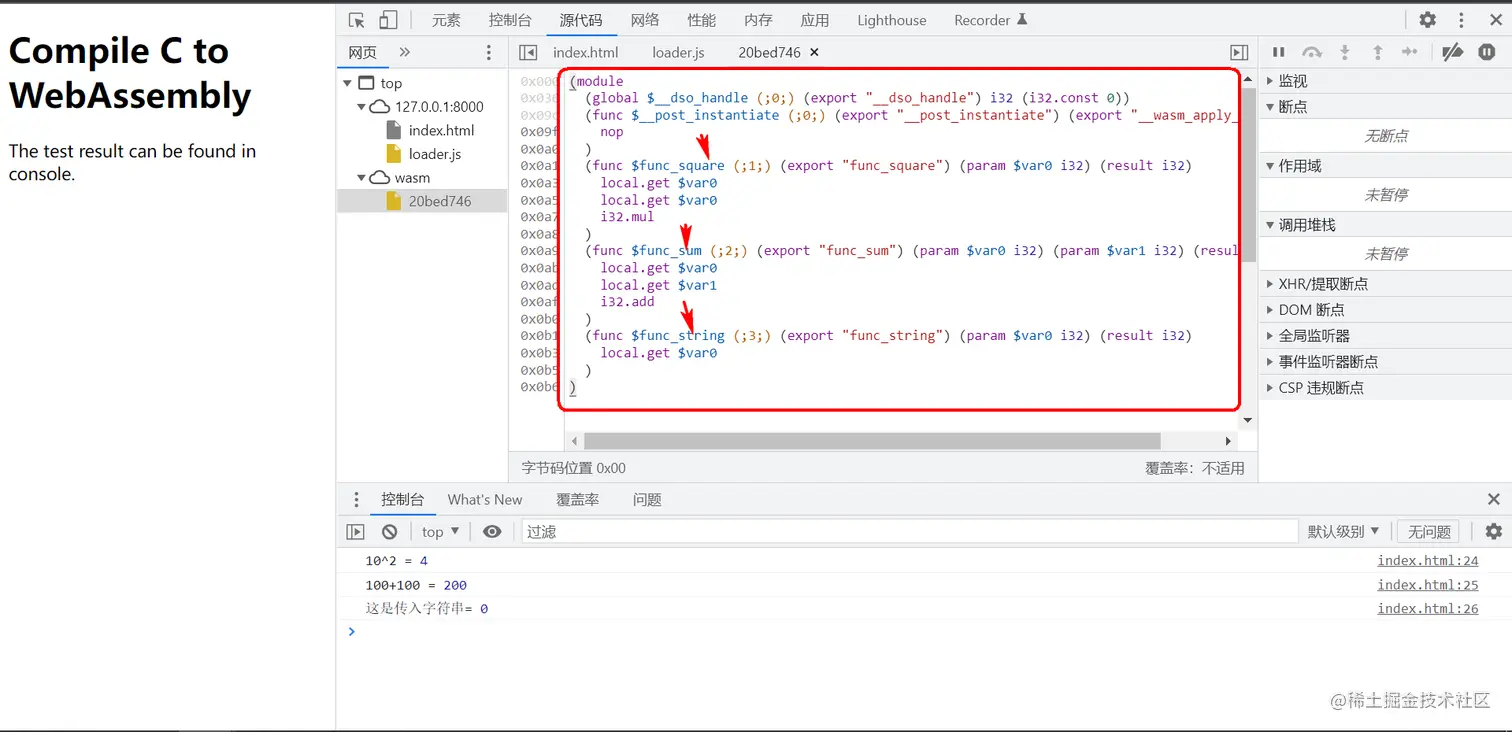Open 问题 drawer tab
The image size is (1512, 732).
(x=647, y=500)
